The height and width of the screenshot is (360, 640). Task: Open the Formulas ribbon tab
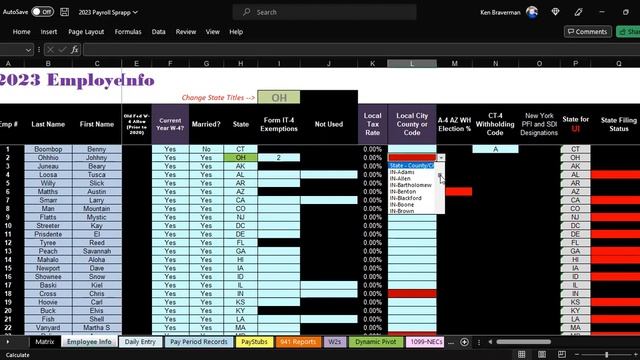click(x=128, y=31)
